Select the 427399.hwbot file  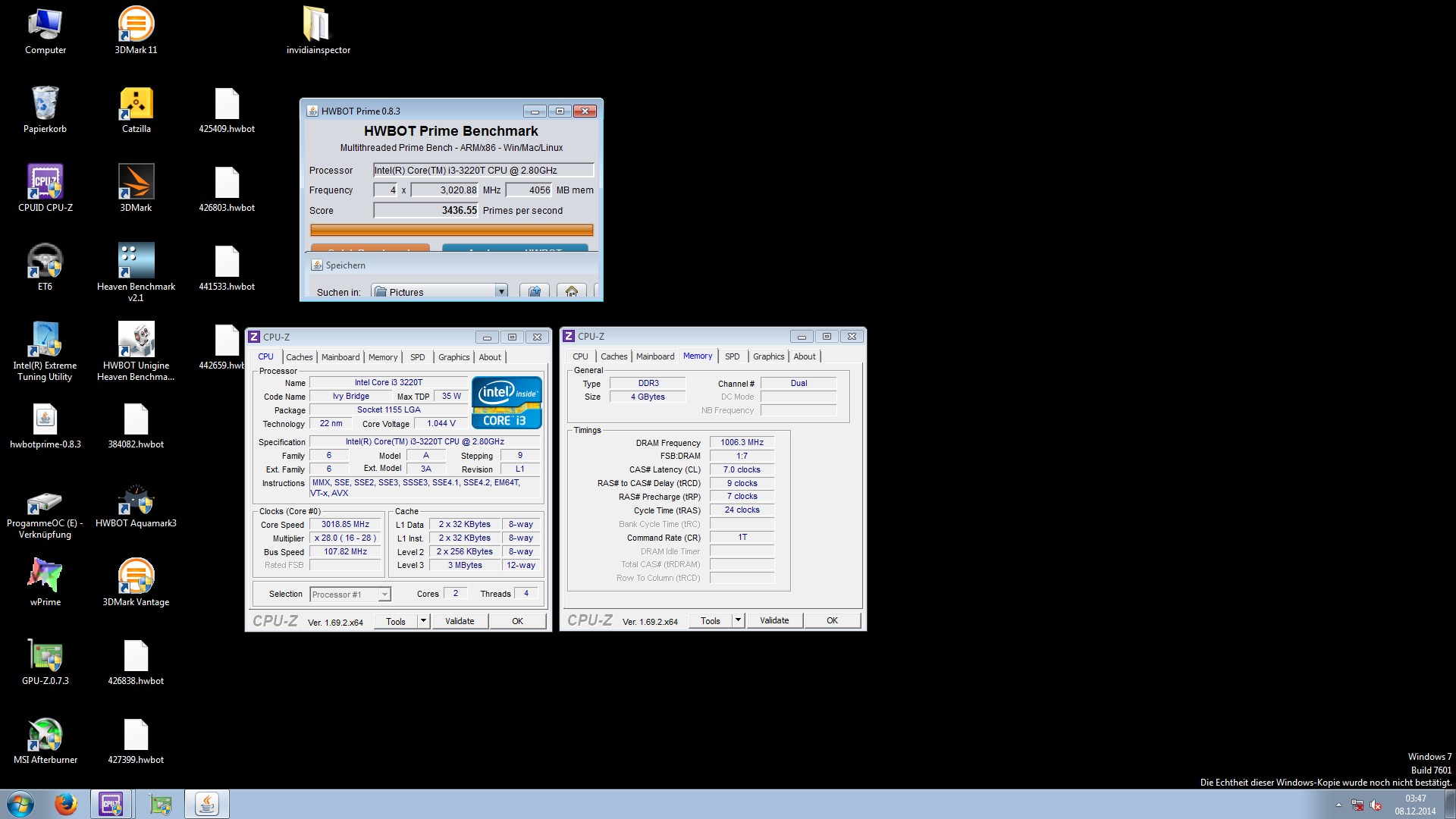coord(136,740)
